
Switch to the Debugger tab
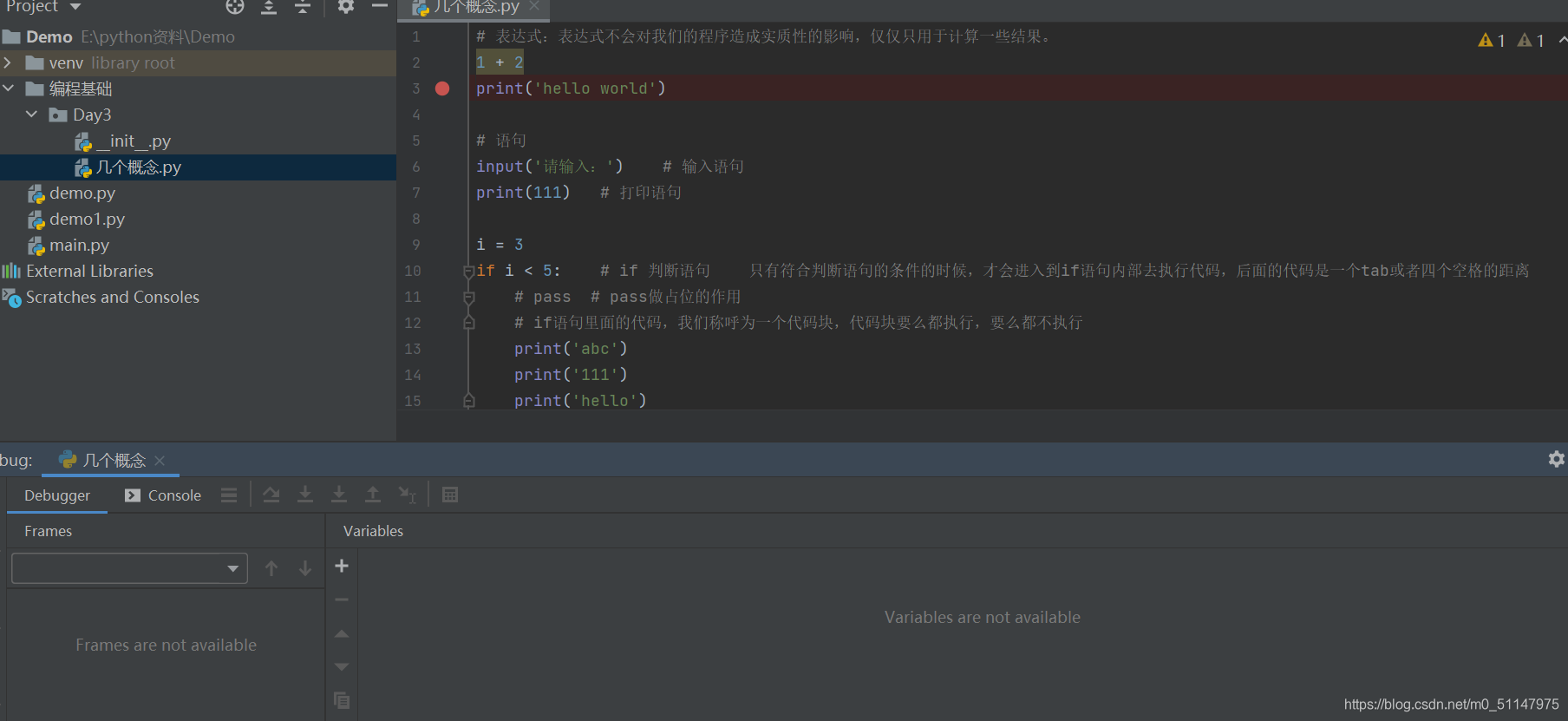tap(57, 495)
